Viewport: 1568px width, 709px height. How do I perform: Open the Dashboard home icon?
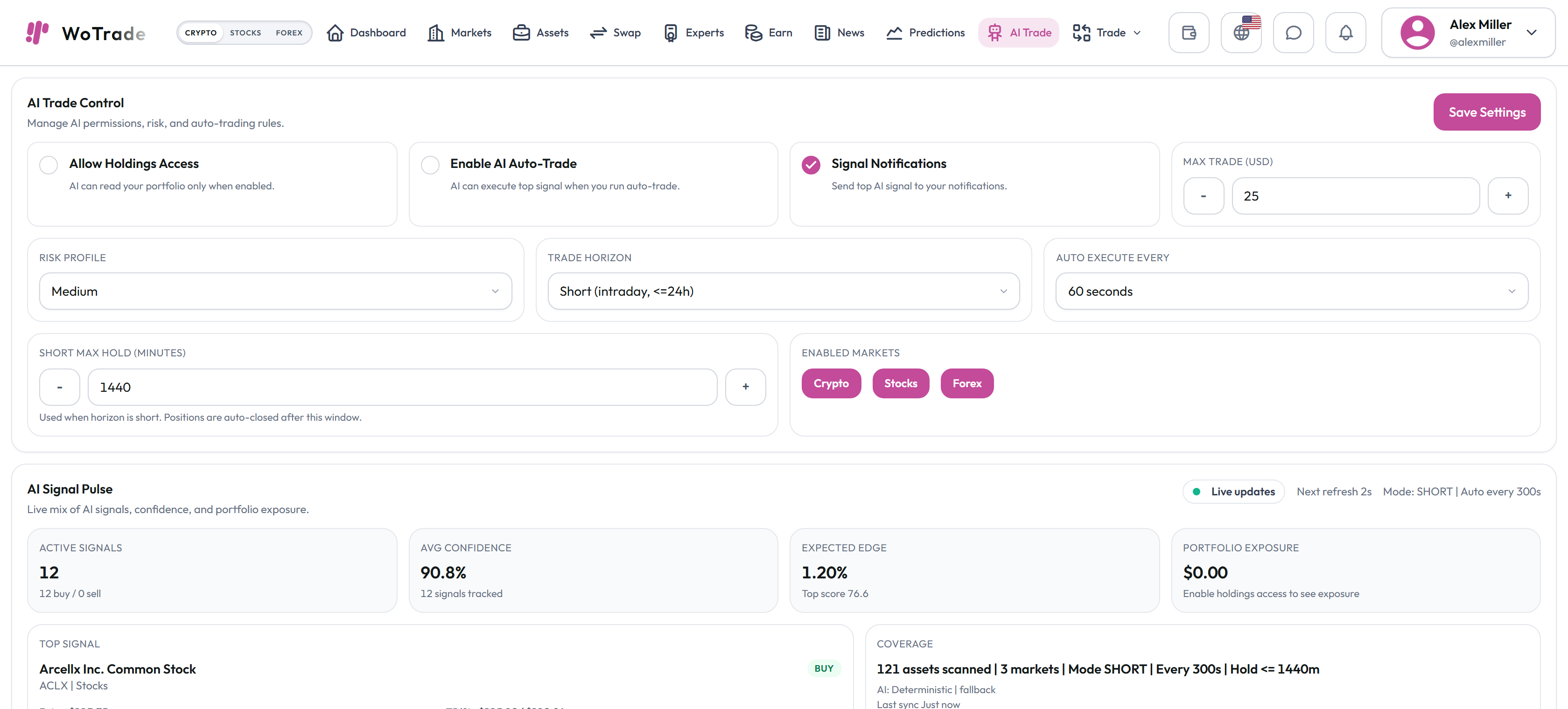(x=335, y=33)
